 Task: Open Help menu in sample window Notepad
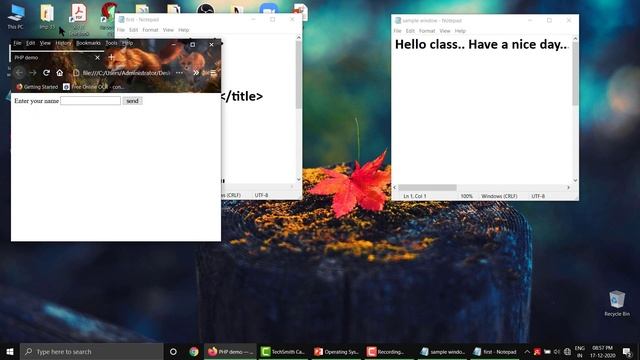pyautogui.click(x=460, y=31)
